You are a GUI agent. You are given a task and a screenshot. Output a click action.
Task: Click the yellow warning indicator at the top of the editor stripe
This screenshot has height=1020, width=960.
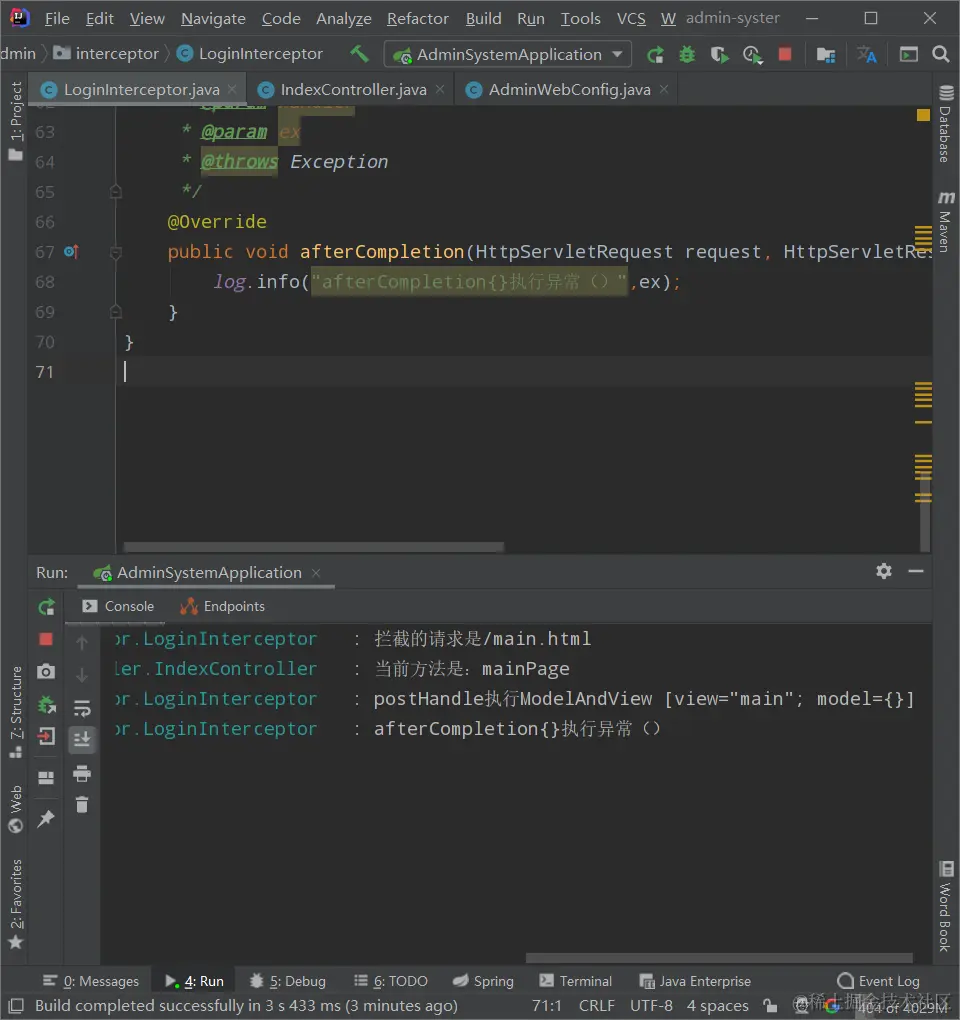pyautogui.click(x=923, y=115)
